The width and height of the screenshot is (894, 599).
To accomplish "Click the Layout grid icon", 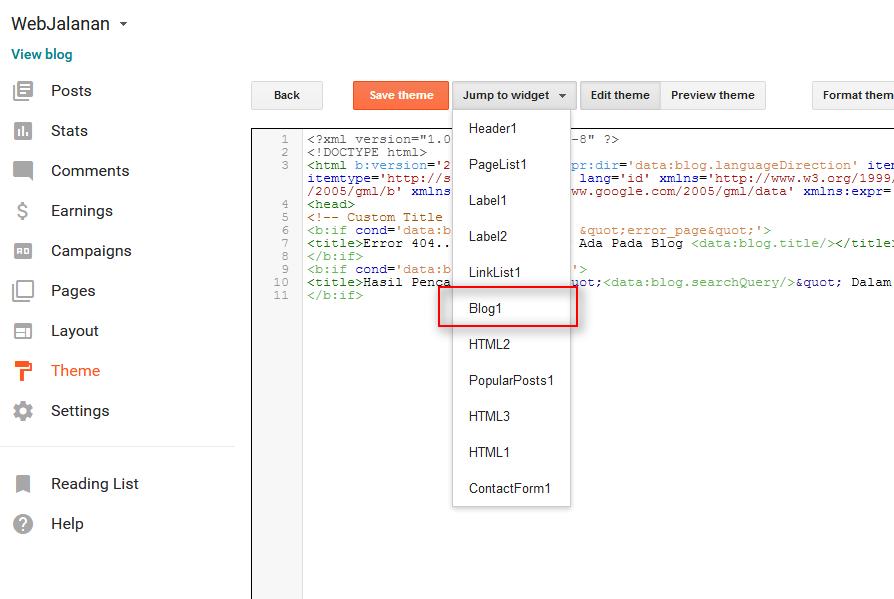I will point(23,331).
